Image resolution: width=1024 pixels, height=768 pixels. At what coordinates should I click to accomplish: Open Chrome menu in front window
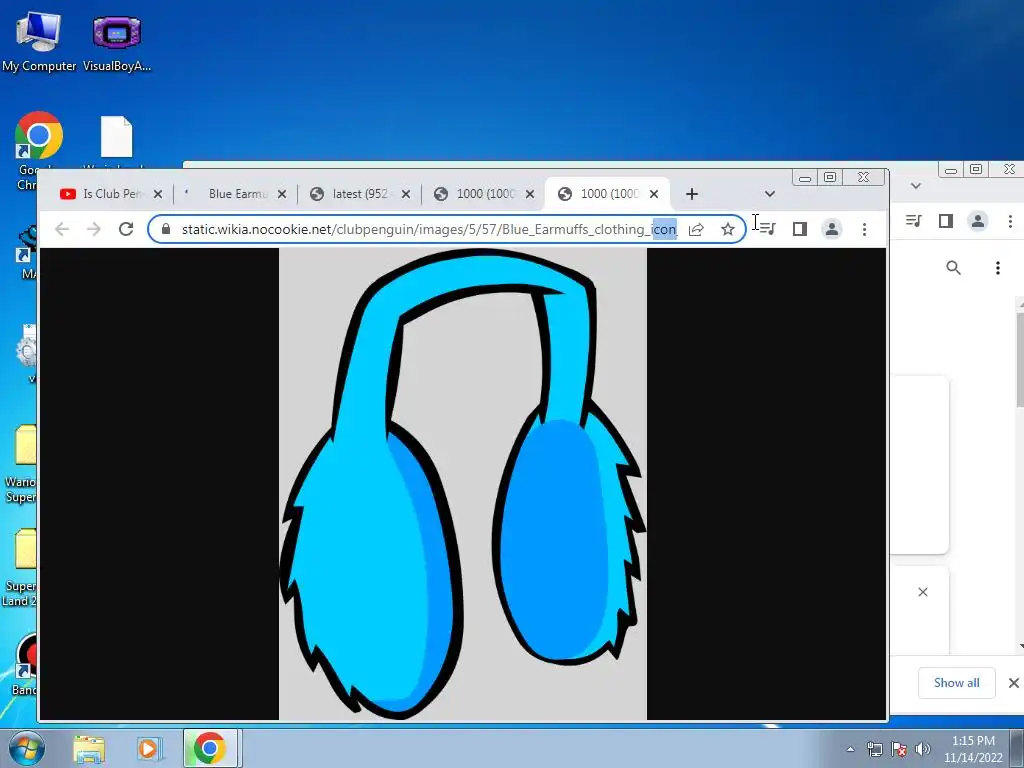(x=864, y=229)
